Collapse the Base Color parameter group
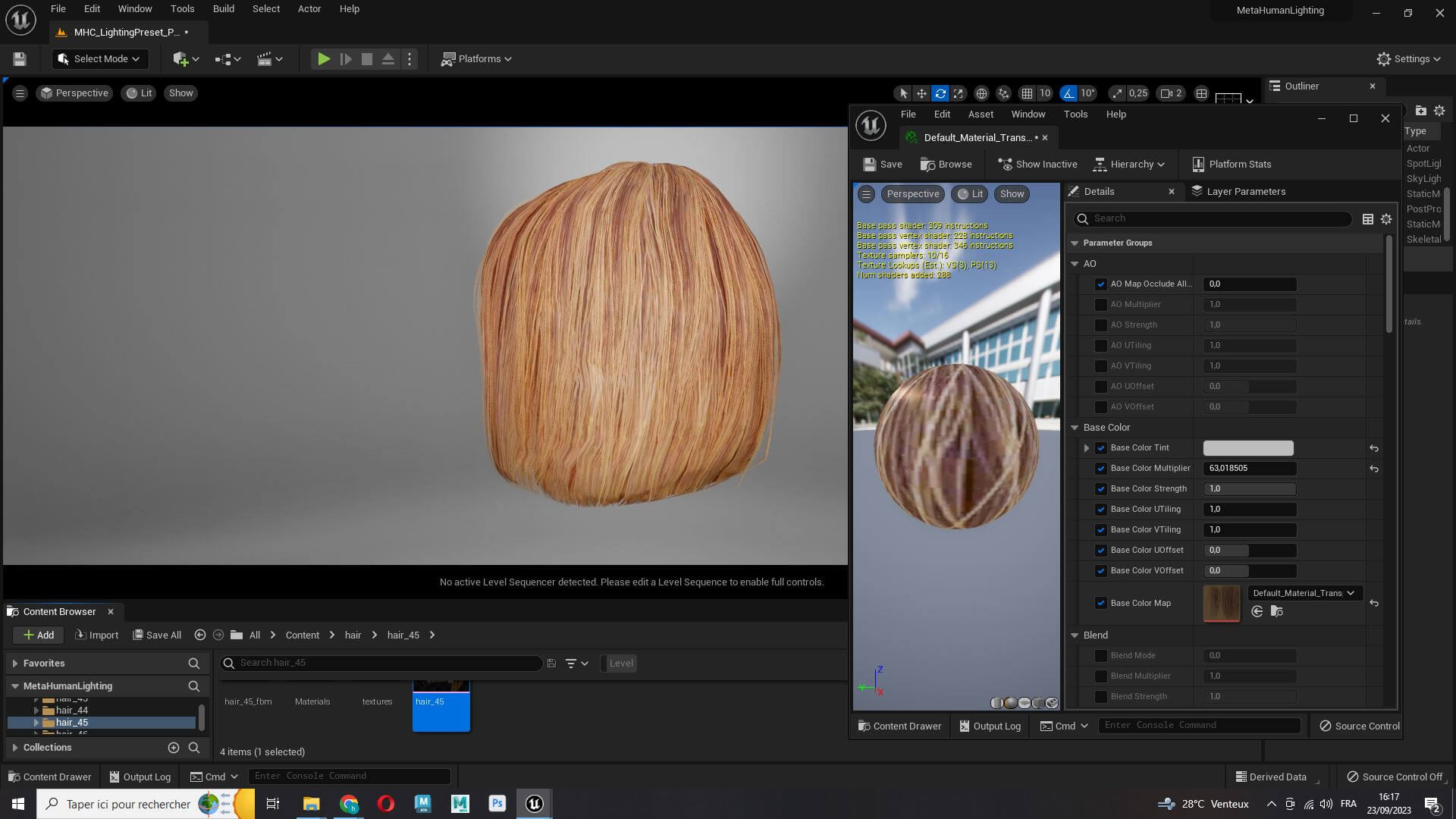 point(1075,428)
